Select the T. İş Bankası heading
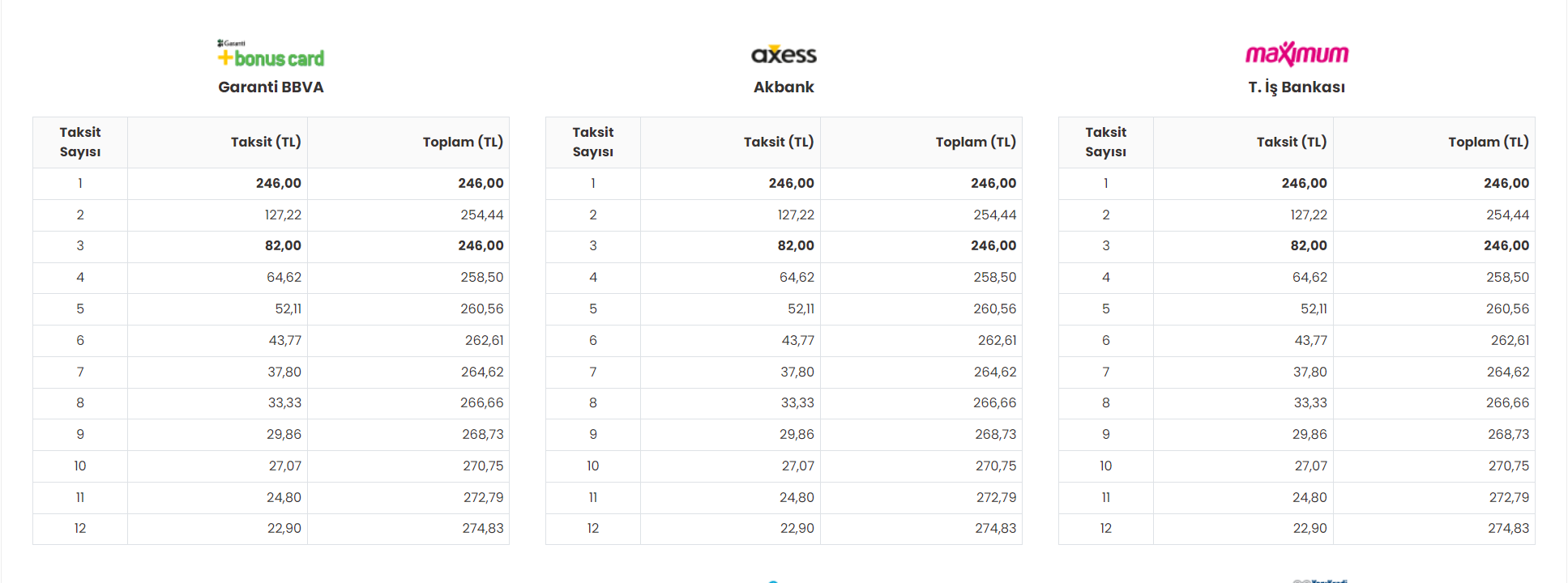This screenshot has height=583, width=1568. pyautogui.click(x=1297, y=87)
